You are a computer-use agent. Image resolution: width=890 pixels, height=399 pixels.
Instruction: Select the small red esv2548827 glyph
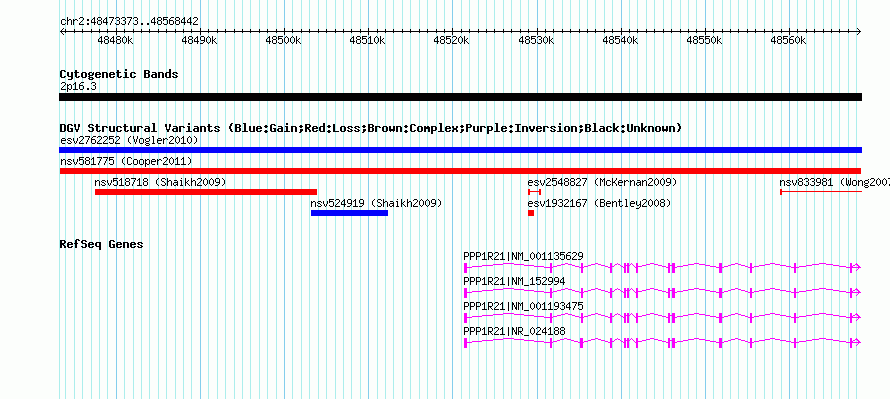[534, 192]
